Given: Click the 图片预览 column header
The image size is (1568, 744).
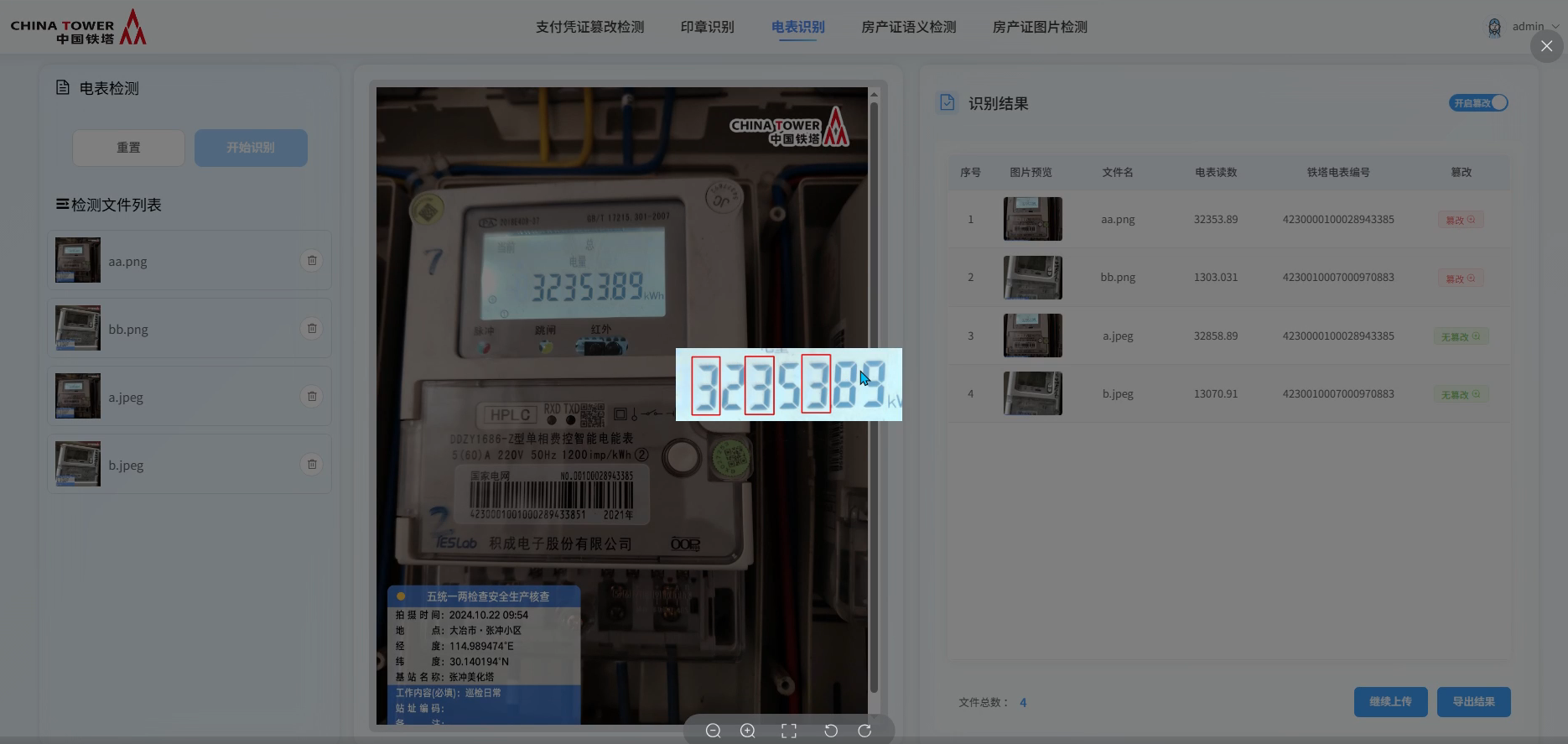Looking at the screenshot, I should point(1031,172).
